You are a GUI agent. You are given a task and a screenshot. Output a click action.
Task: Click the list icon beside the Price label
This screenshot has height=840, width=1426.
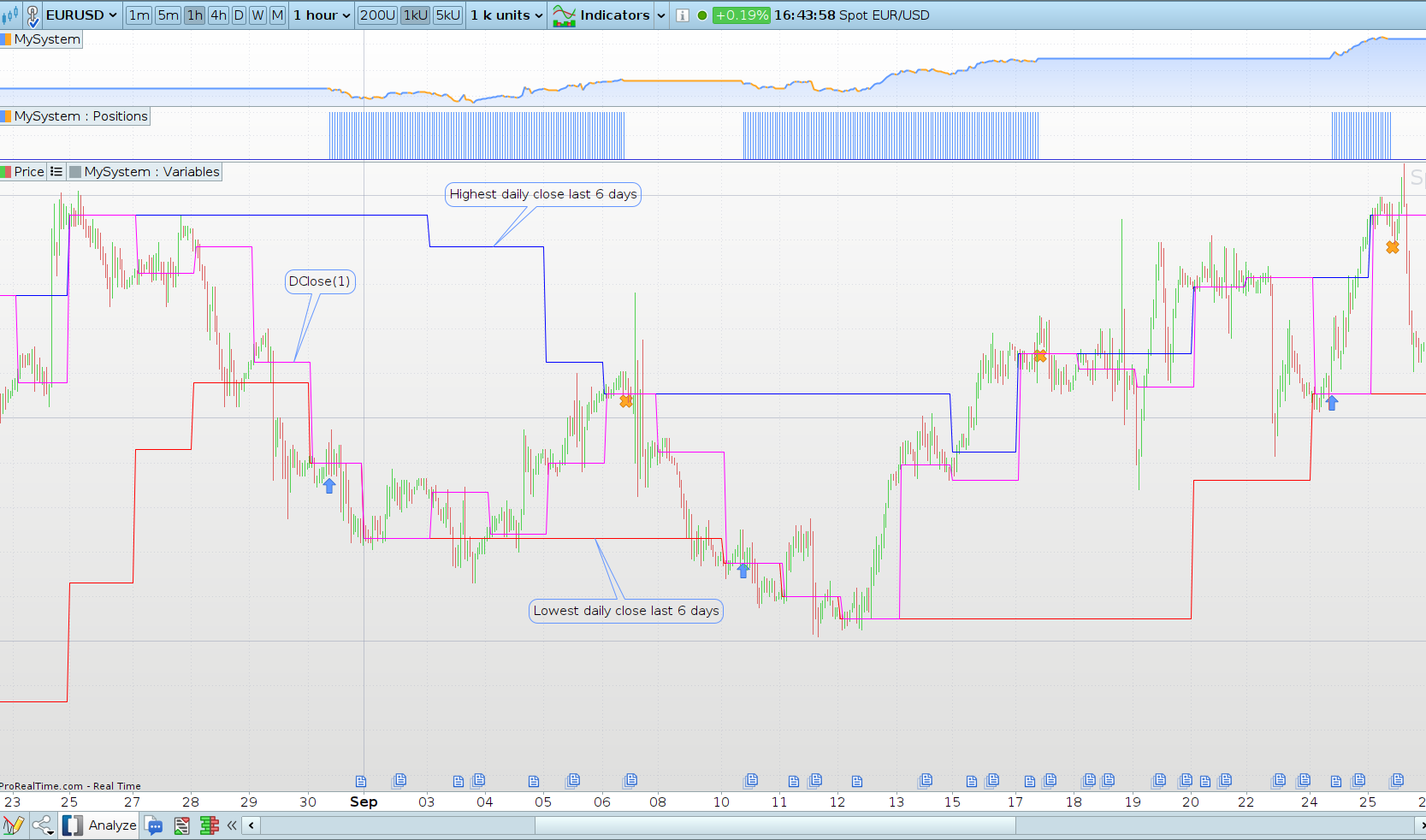pos(56,172)
